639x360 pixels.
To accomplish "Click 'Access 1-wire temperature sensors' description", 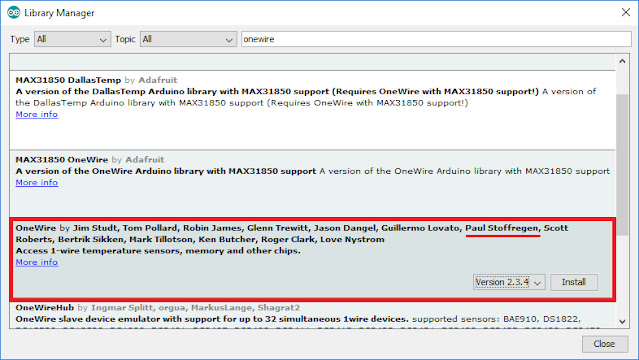I will pos(158,251).
